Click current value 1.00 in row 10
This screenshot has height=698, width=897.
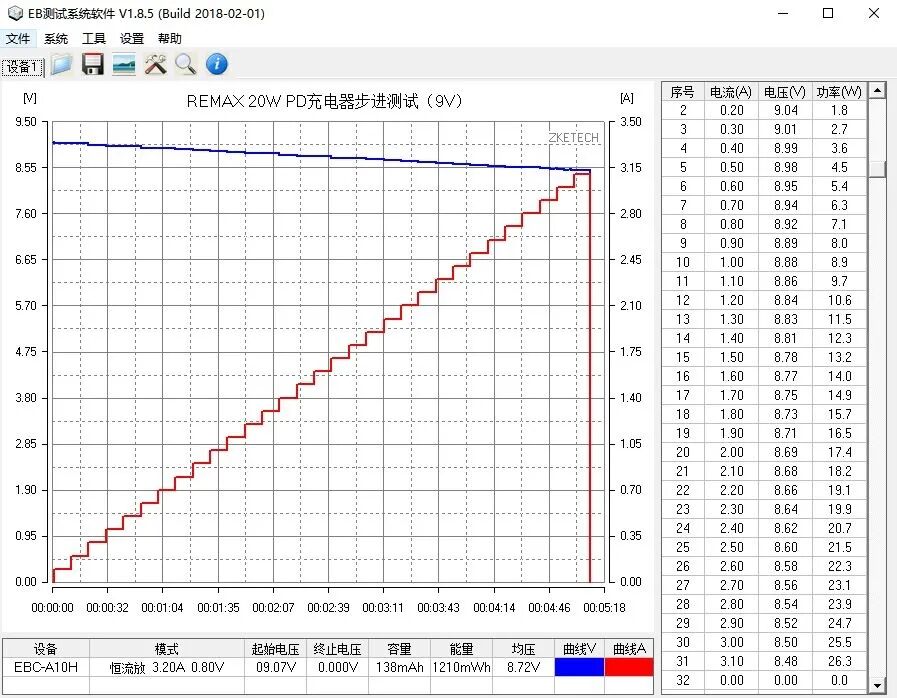pos(732,262)
